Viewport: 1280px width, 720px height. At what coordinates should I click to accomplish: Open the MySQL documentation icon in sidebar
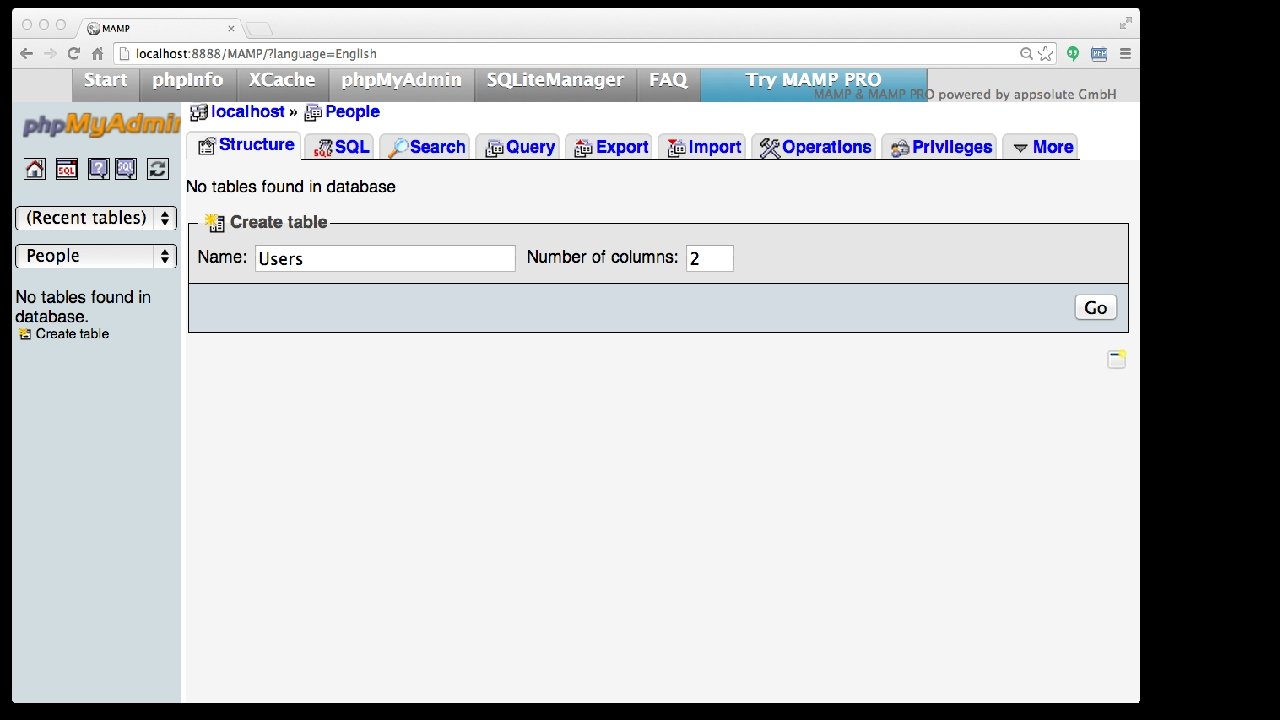[x=126, y=169]
